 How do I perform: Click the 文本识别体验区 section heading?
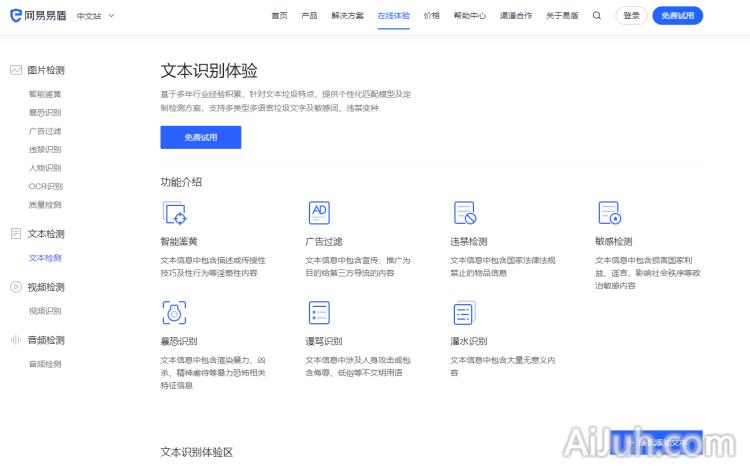197,452
